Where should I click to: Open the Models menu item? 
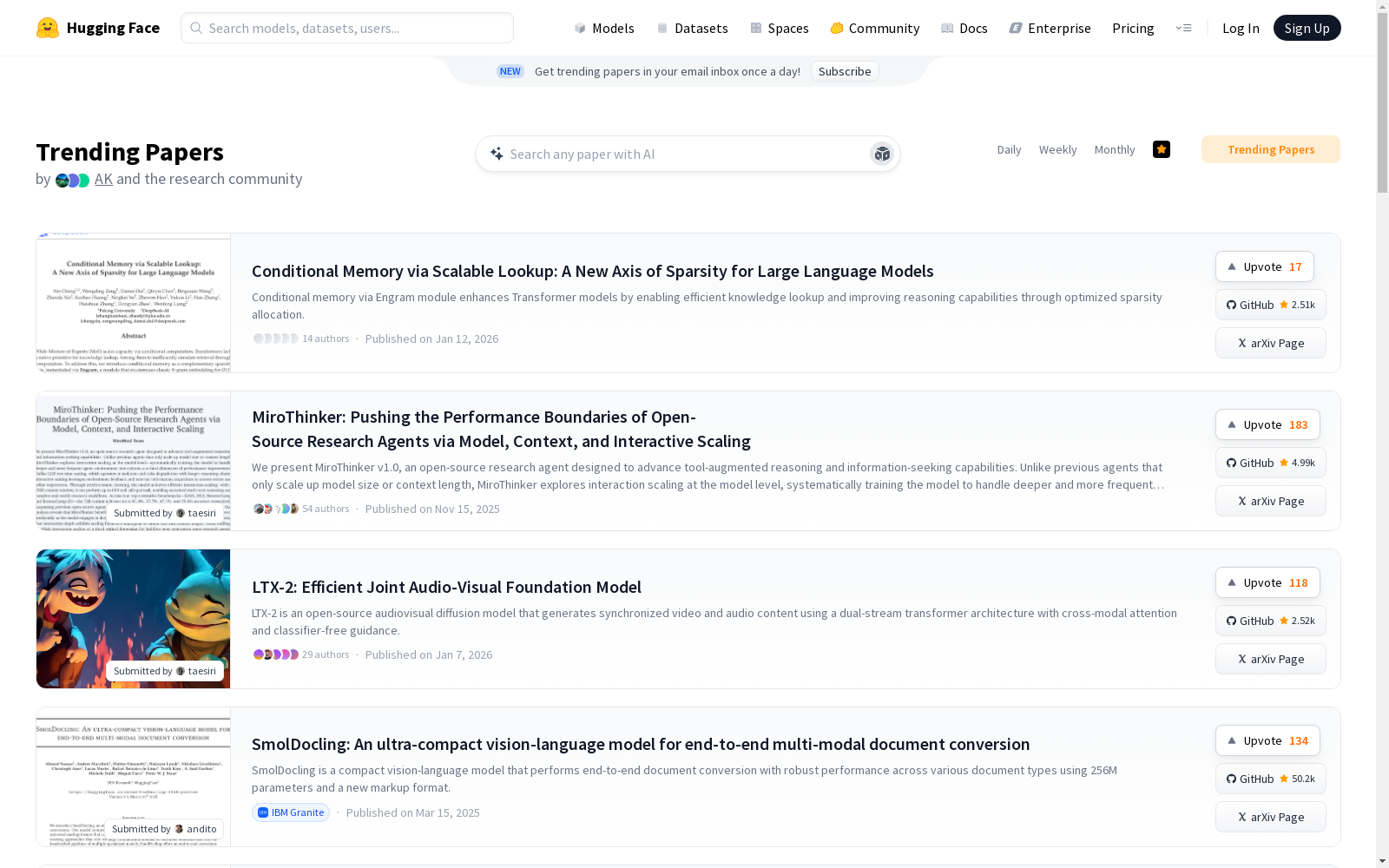tap(604, 28)
